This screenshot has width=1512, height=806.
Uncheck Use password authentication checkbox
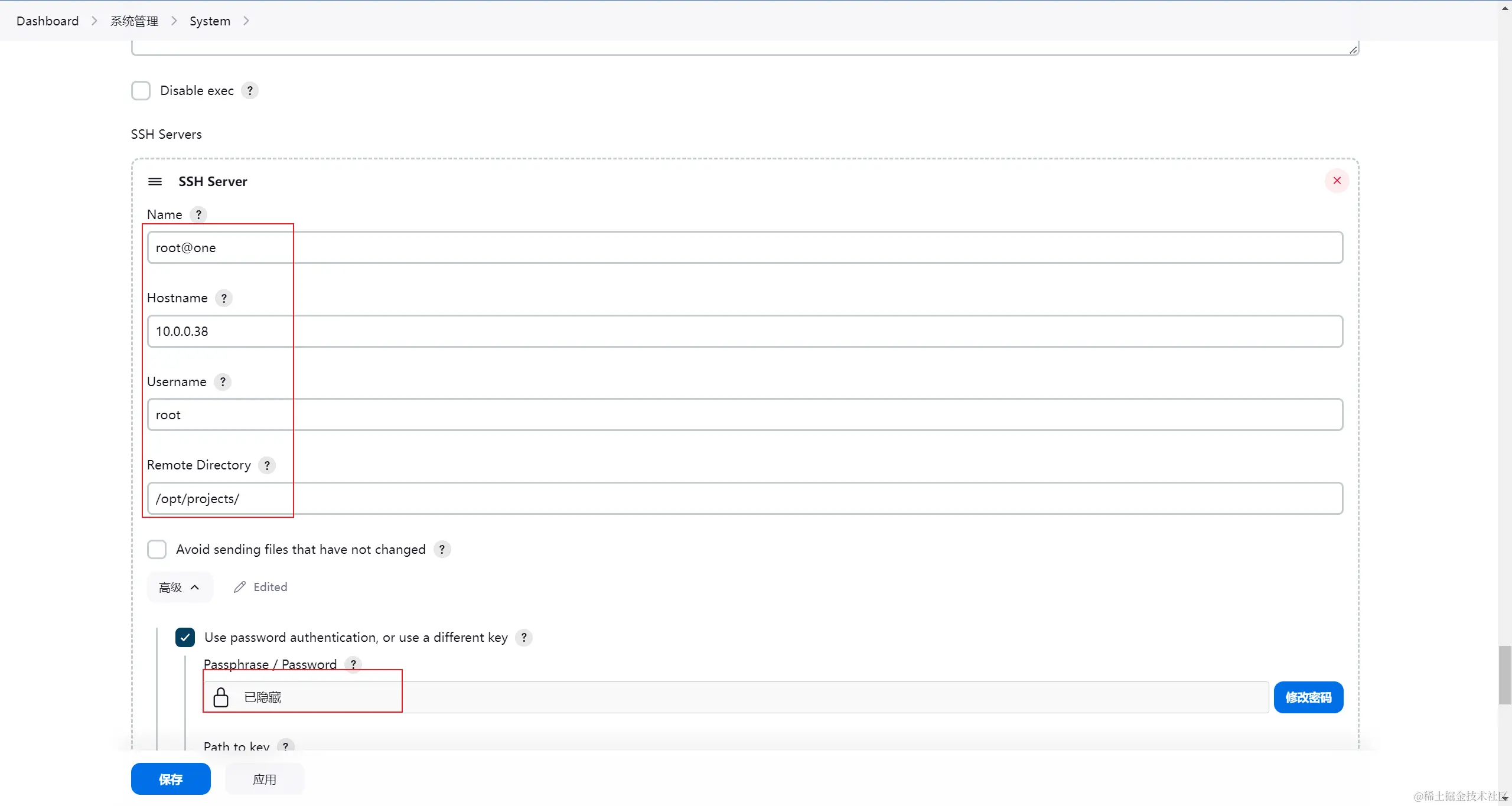(x=185, y=638)
